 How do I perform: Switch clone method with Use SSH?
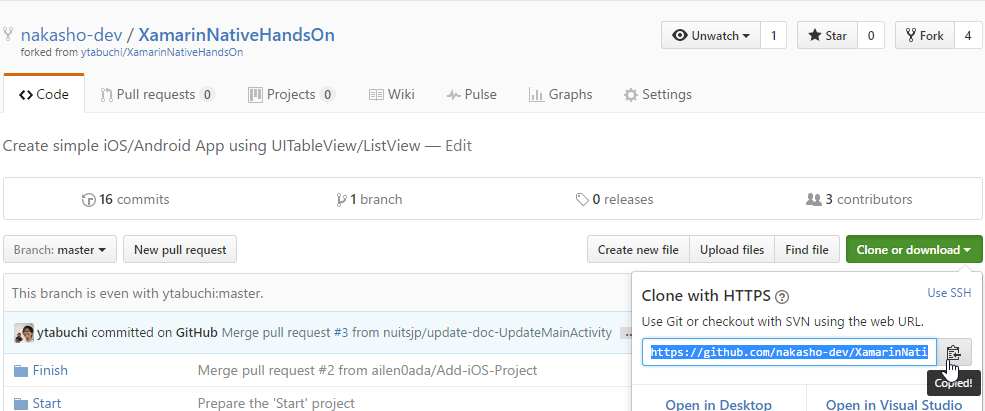click(x=949, y=293)
